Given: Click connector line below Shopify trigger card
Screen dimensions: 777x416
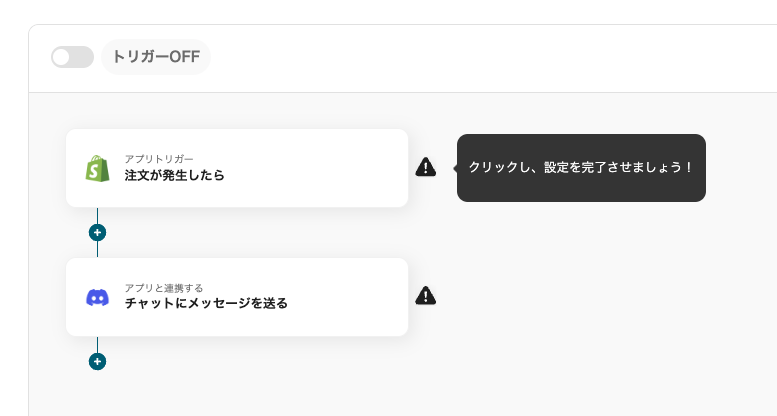Looking at the screenshot, I should pyautogui.click(x=97, y=215).
